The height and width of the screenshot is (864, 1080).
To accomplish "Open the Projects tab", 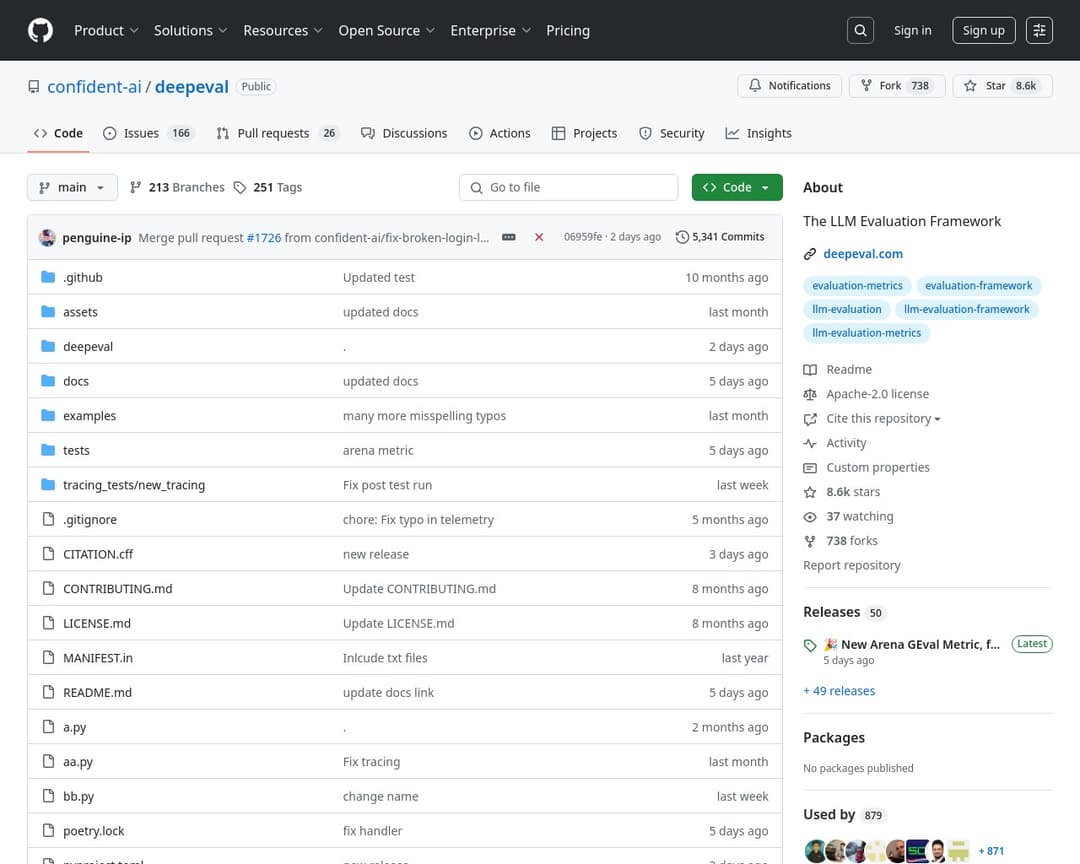I will pos(585,133).
